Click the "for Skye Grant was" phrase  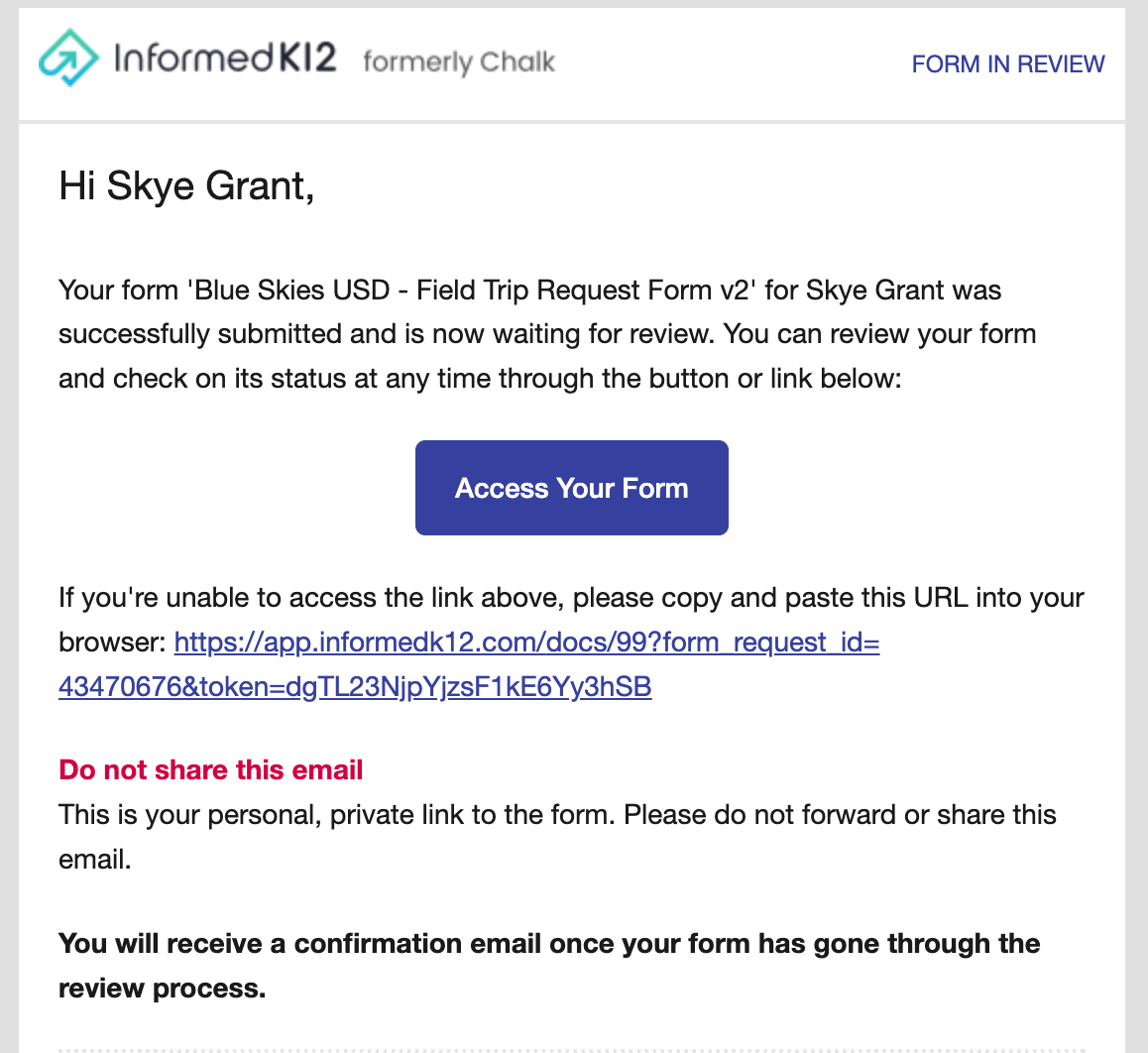point(883,290)
